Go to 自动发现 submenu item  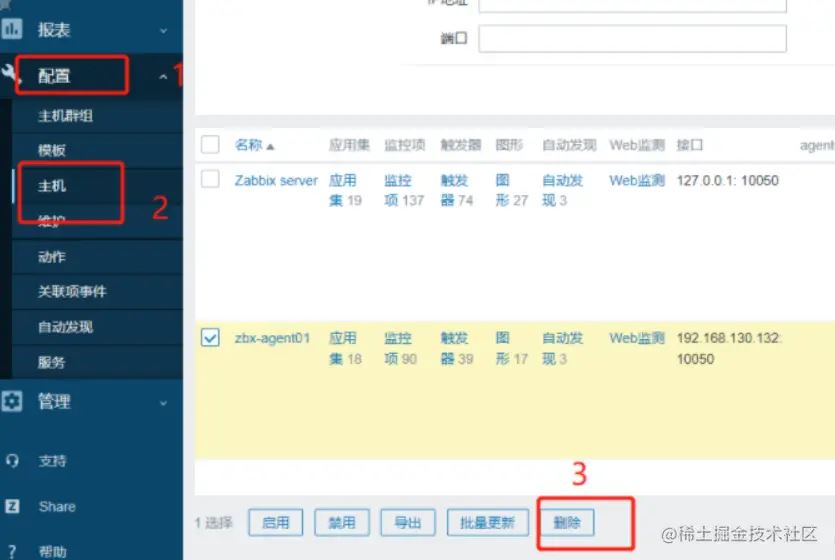click(66, 327)
